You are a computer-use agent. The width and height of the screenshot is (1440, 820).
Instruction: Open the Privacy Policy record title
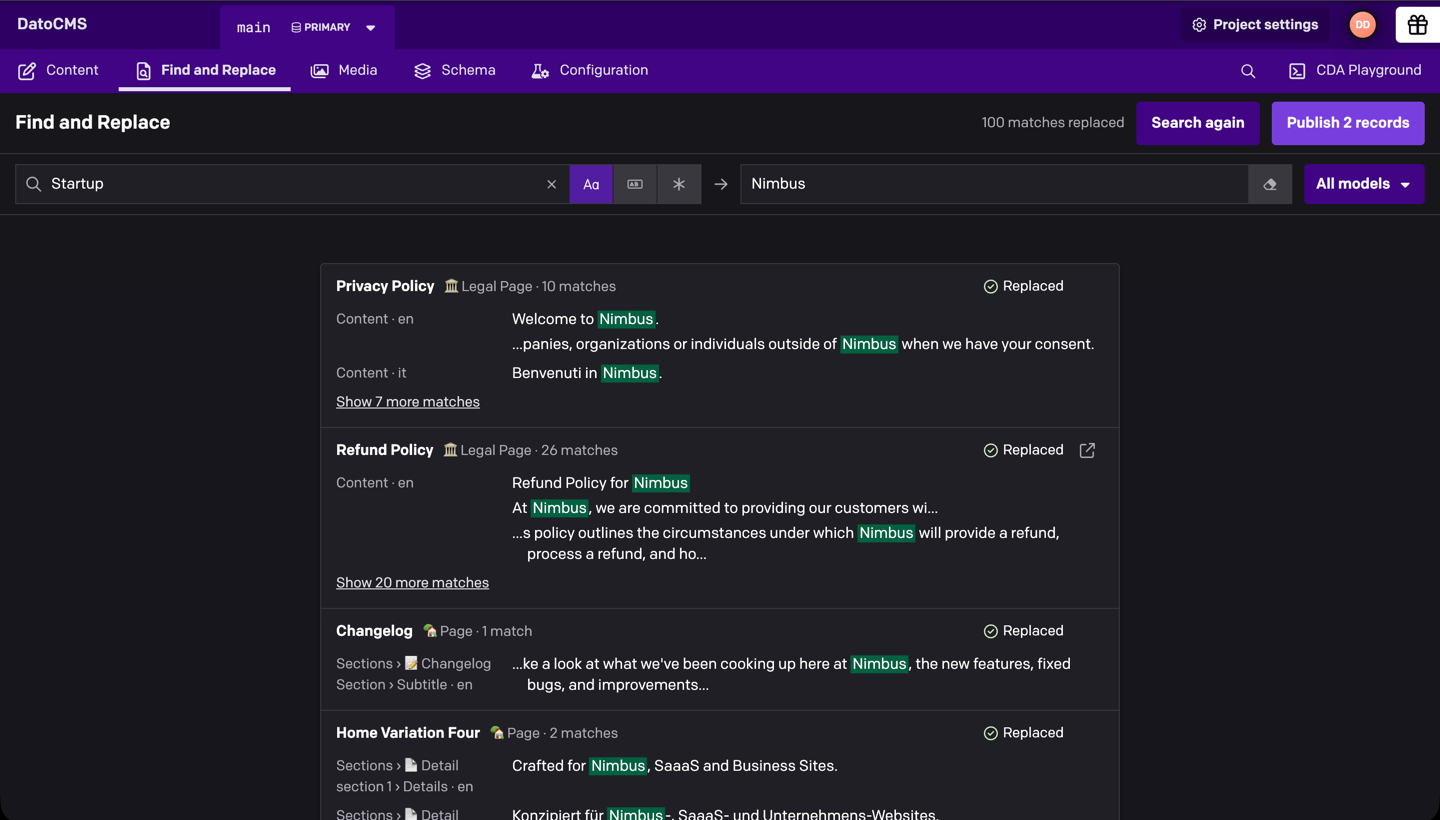385,286
